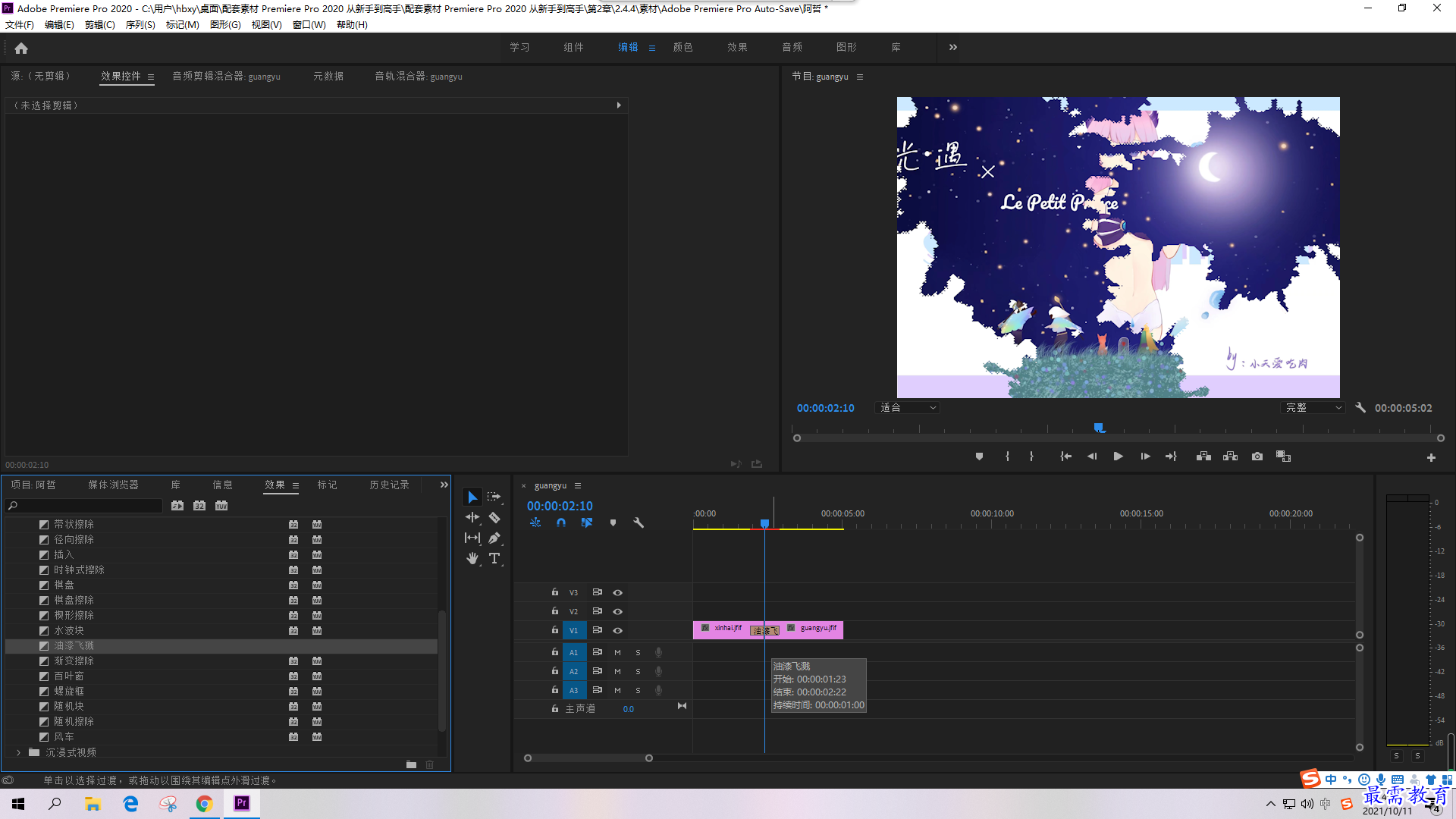Step forward one frame

click(x=1145, y=457)
